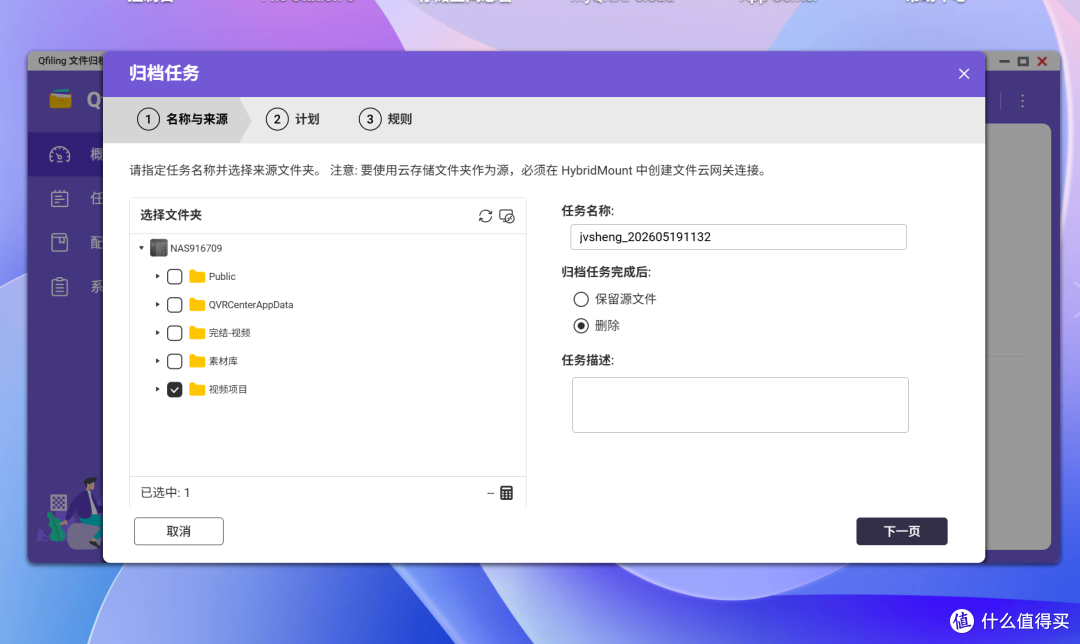This screenshot has width=1080, height=644.
Task: Click the 视频项目 folder icon
Action: [x=197, y=389]
